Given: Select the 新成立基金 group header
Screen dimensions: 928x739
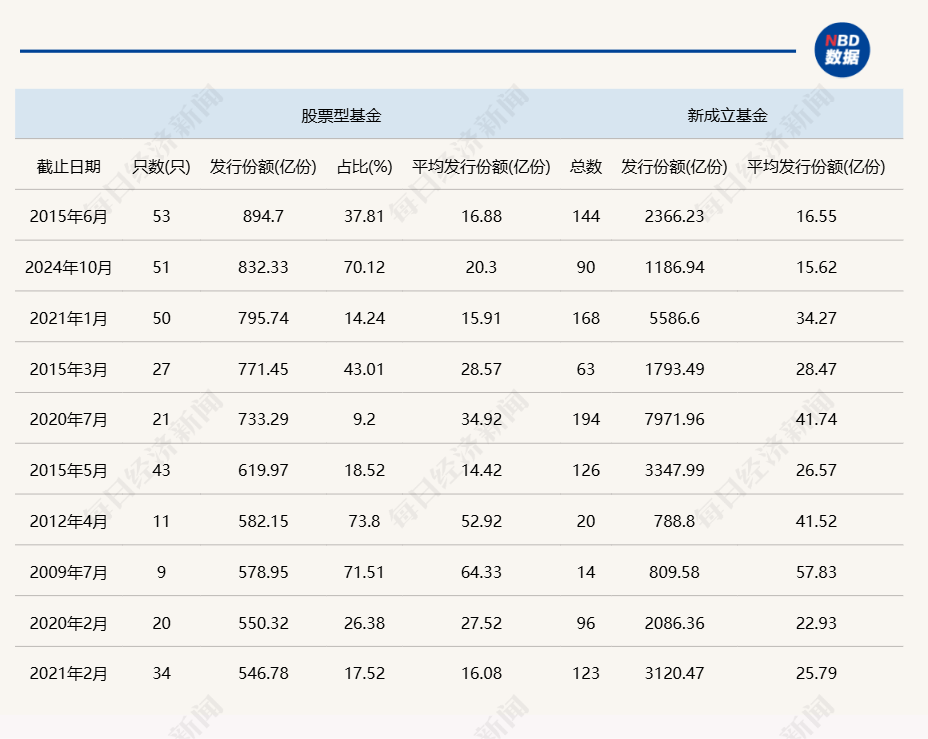Looking at the screenshot, I should point(727,115).
